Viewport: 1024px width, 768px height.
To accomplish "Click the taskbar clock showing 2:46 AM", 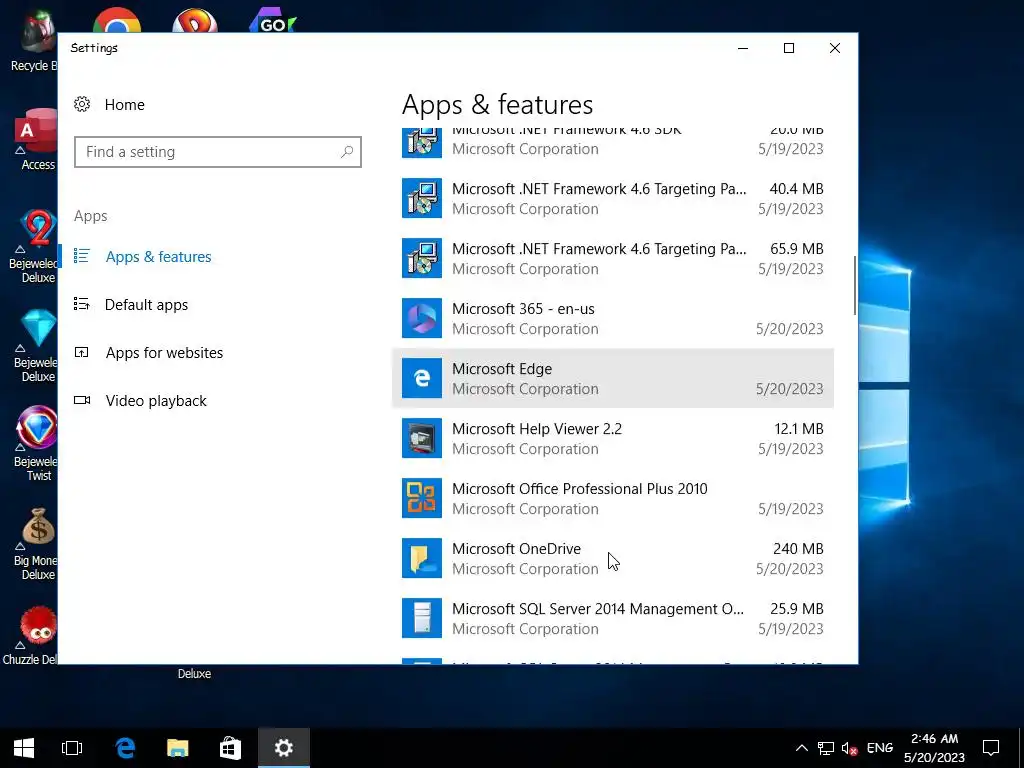I will point(935,748).
